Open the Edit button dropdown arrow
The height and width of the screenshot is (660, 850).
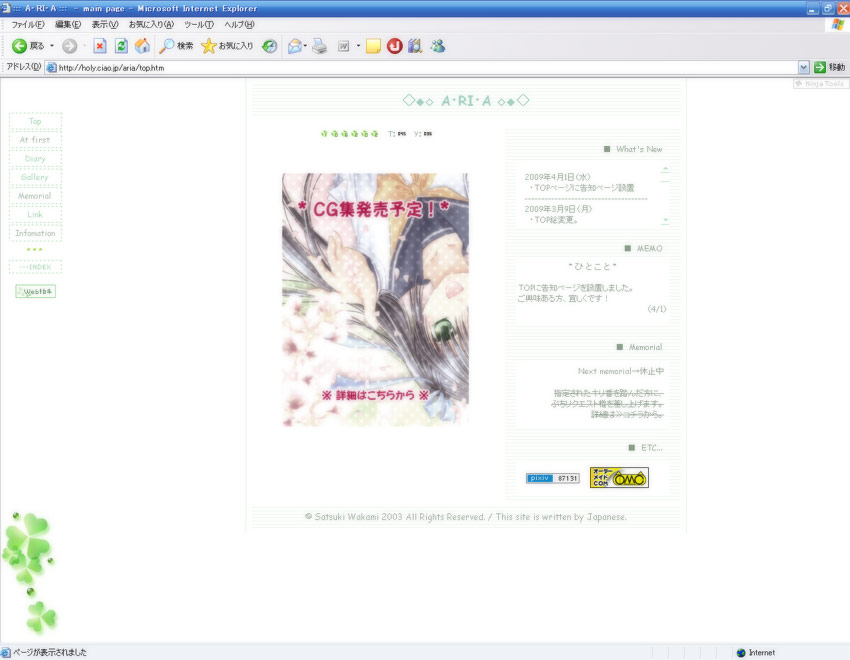(358, 46)
